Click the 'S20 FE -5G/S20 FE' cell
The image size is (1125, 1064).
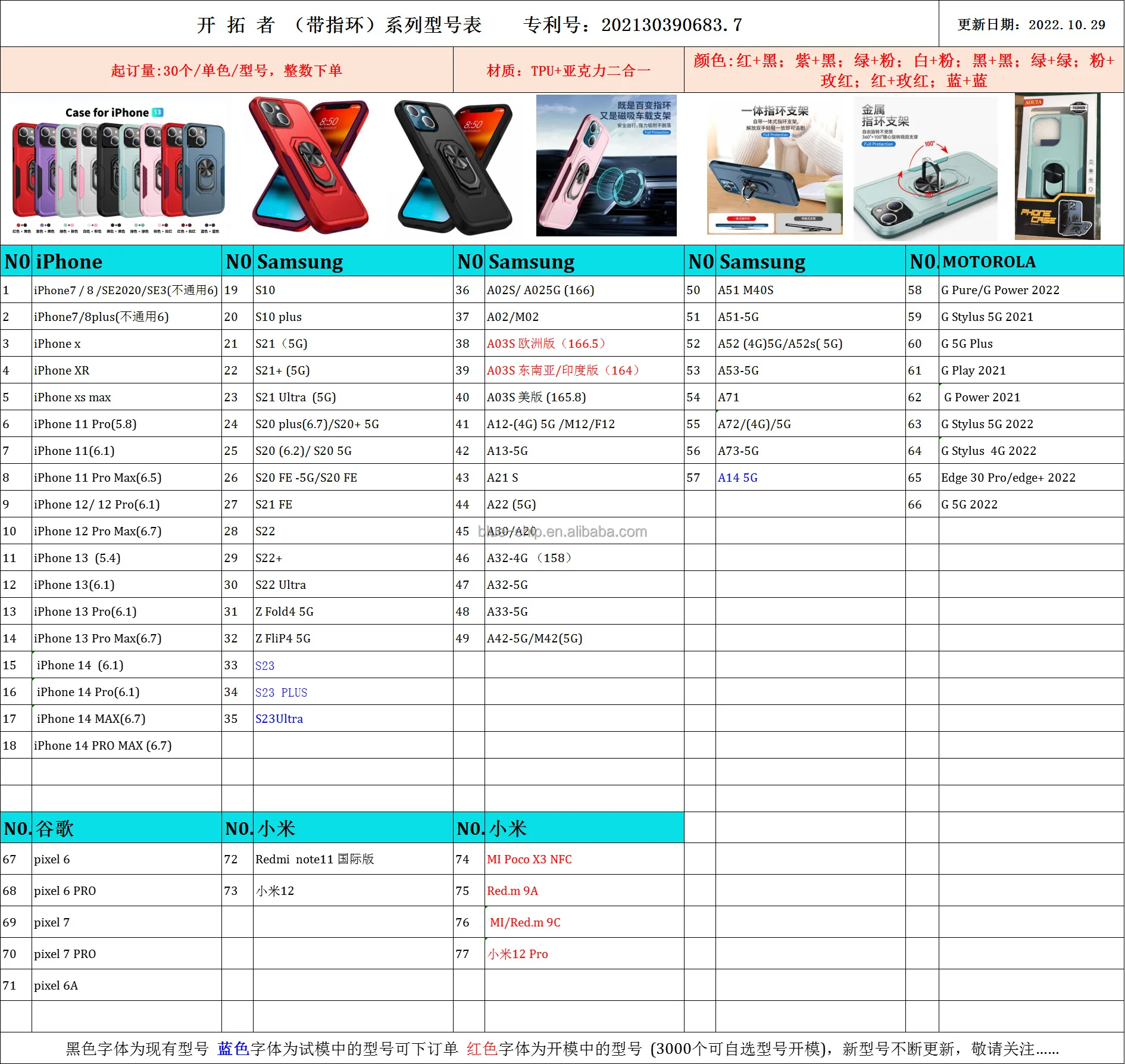(353, 478)
